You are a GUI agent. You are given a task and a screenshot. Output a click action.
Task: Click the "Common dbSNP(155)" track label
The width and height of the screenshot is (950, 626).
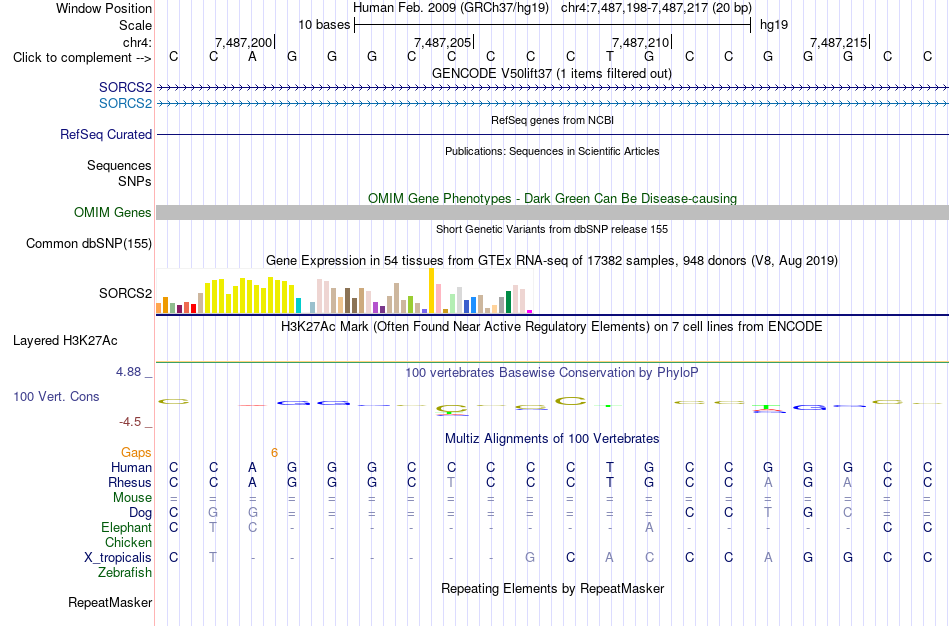[88, 244]
